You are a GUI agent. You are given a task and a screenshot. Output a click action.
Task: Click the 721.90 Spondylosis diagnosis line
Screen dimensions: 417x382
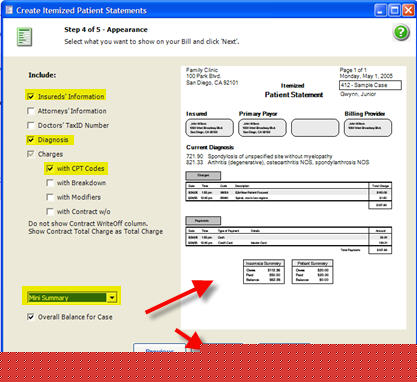click(259, 156)
